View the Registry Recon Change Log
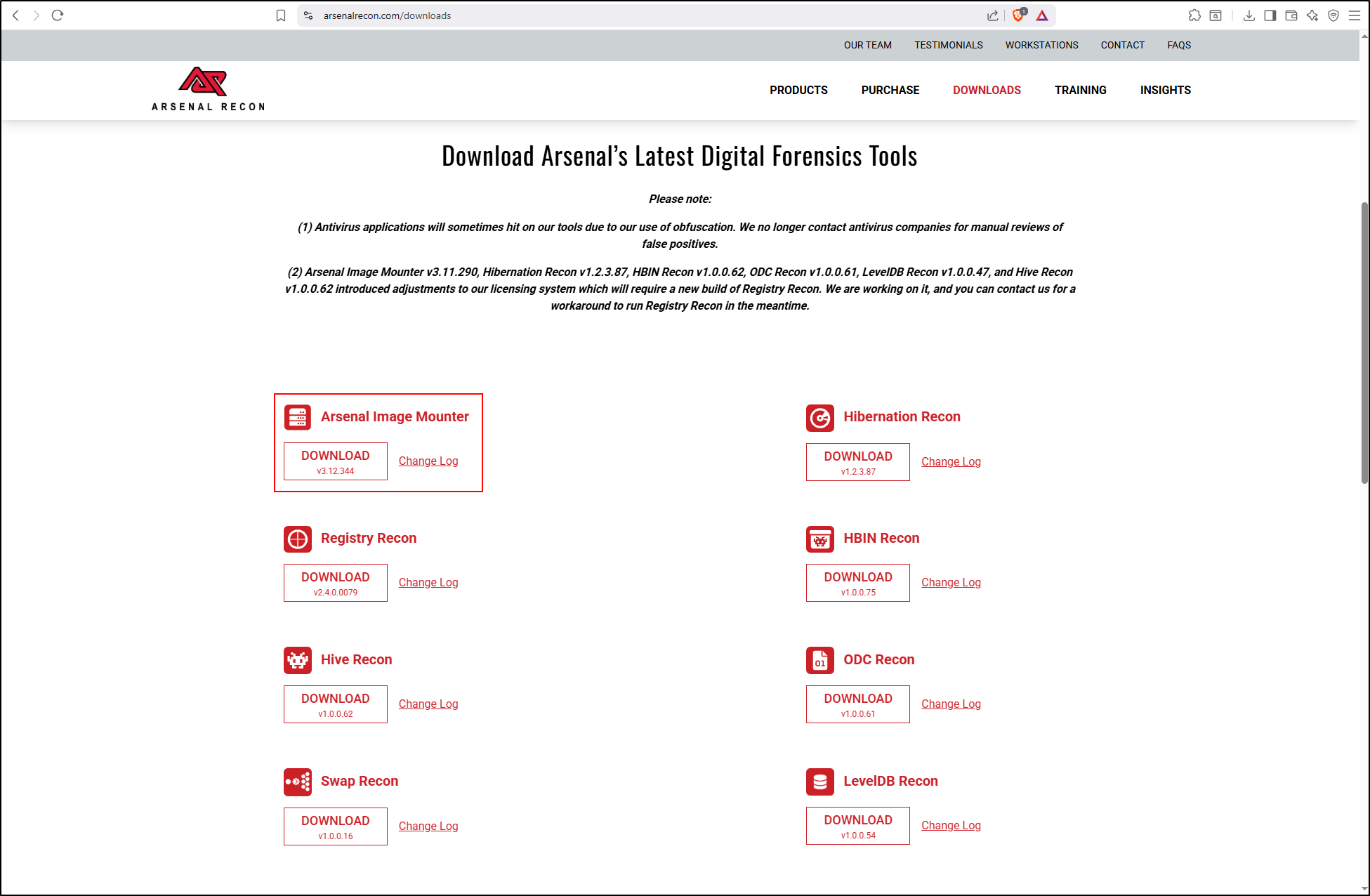This screenshot has height=896, width=1370. click(428, 583)
